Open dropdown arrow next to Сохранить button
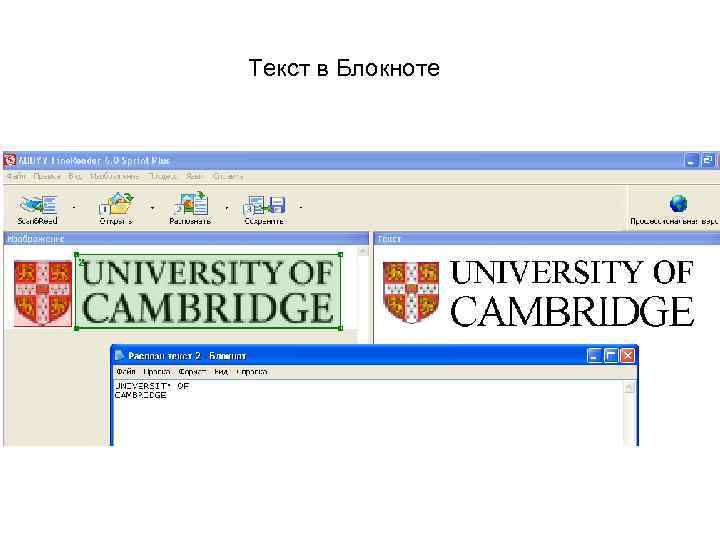Image resolution: width=720 pixels, height=540 pixels. 301,208
